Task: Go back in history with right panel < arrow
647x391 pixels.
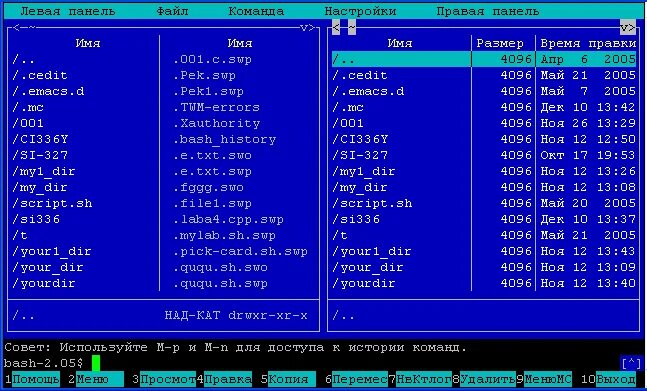Action: tap(336, 28)
